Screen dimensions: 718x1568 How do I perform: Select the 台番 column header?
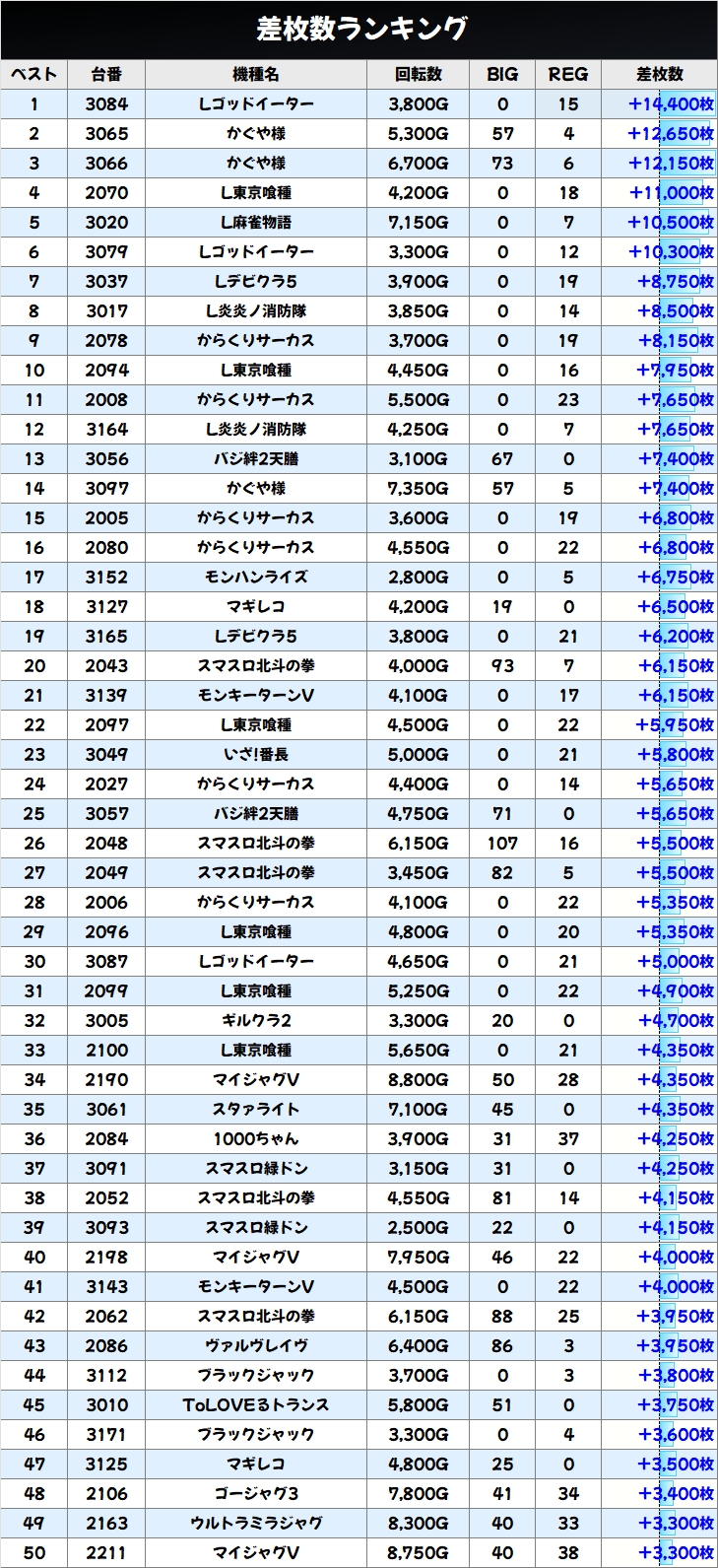pyautogui.click(x=106, y=74)
